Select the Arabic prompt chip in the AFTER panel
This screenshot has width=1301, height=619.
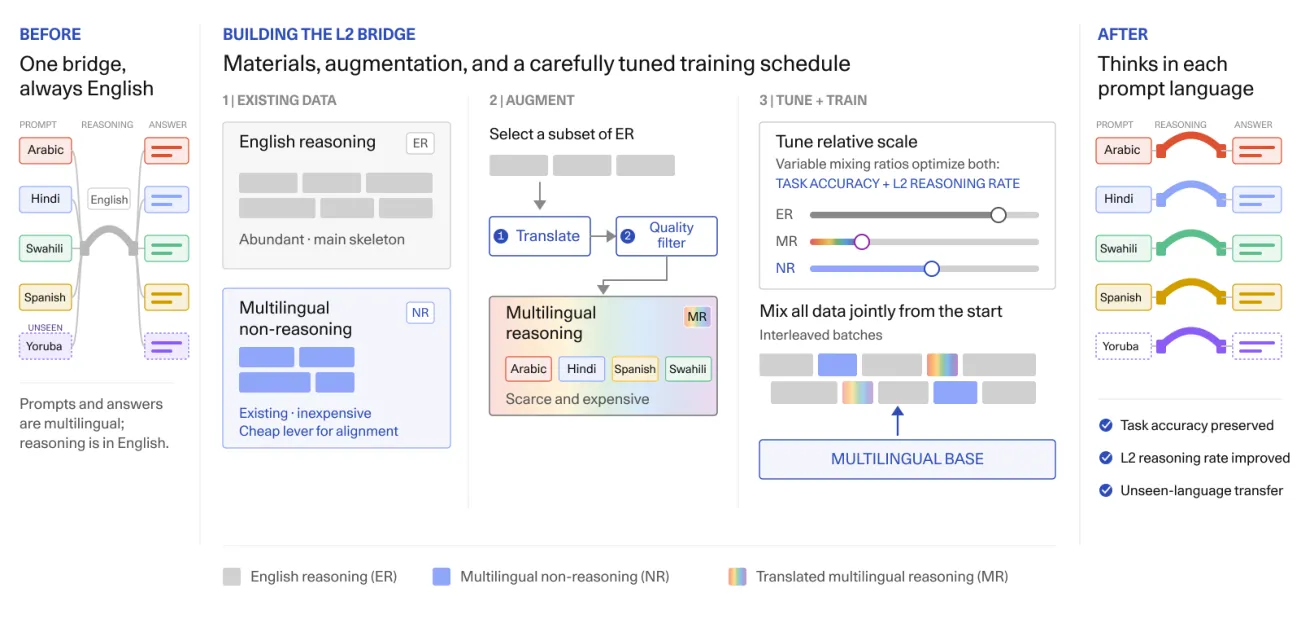1122,150
